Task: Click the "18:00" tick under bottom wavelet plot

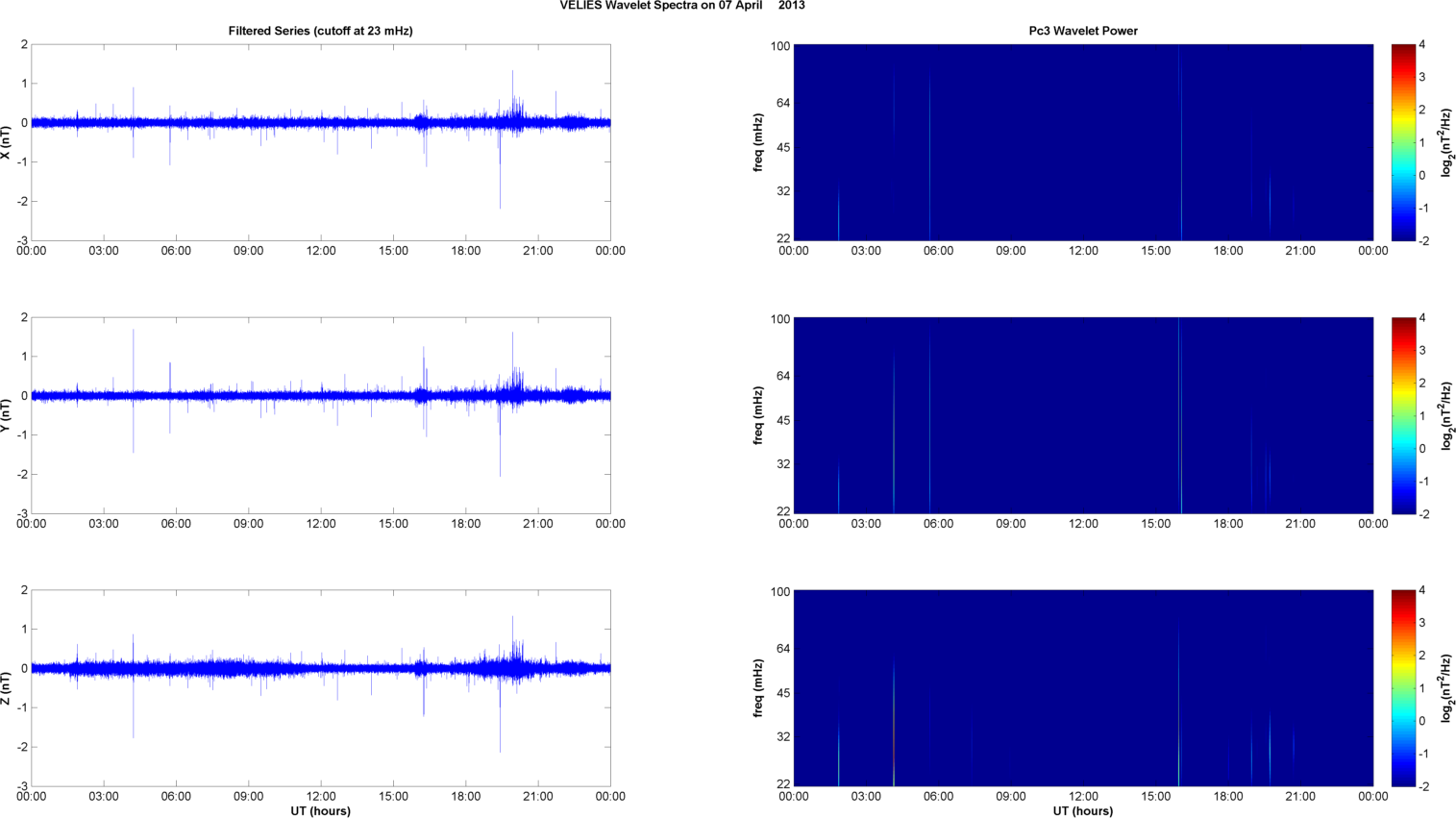Action: tap(1228, 797)
